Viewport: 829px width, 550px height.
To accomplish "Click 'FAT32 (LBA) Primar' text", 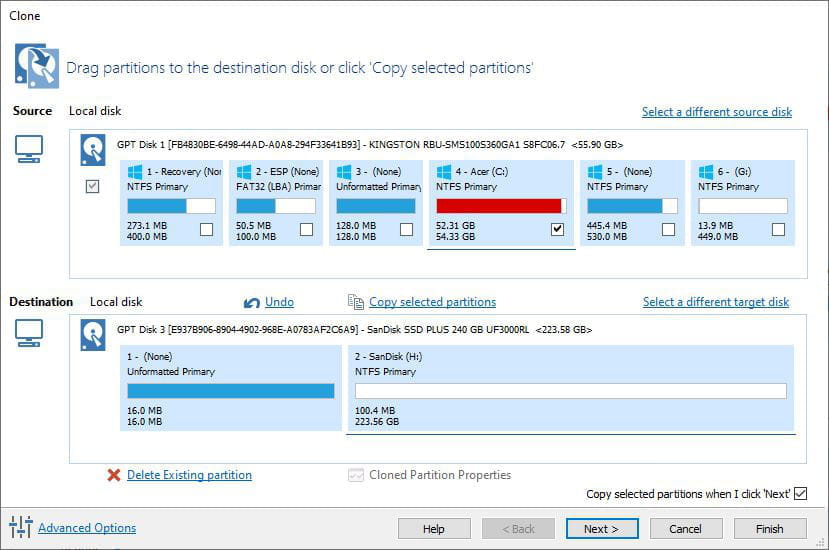I will (279, 187).
